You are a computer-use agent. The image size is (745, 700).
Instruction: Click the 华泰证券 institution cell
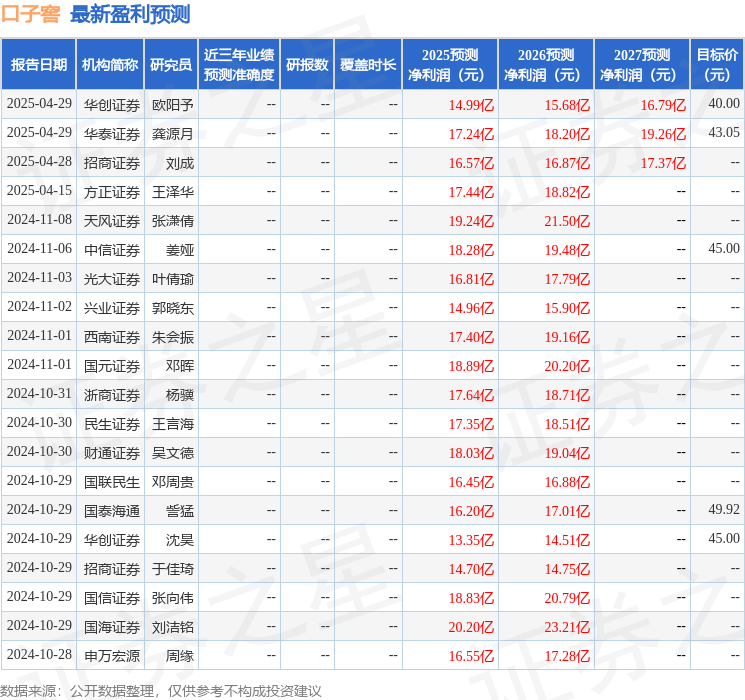coord(111,133)
